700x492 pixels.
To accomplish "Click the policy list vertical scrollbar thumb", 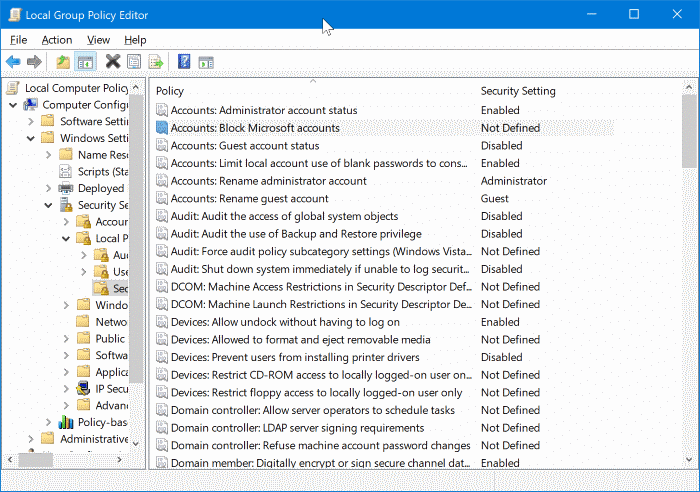I will (x=689, y=132).
